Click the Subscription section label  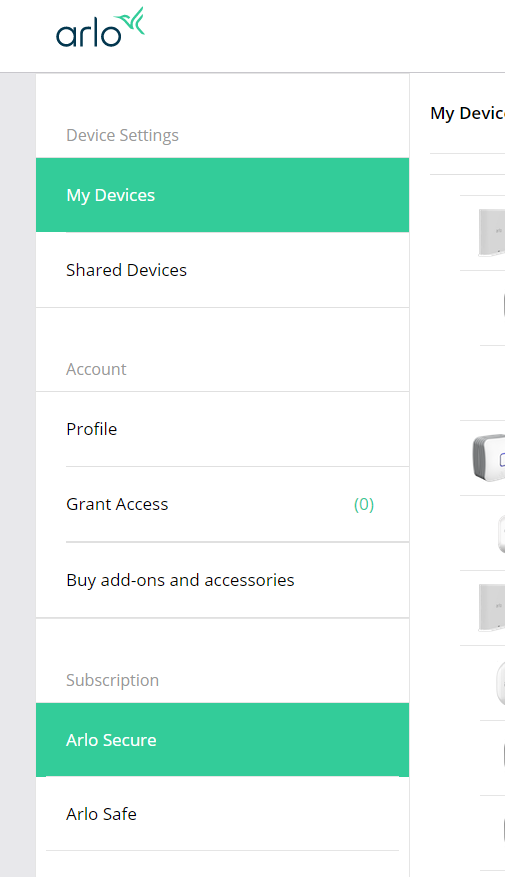112,680
